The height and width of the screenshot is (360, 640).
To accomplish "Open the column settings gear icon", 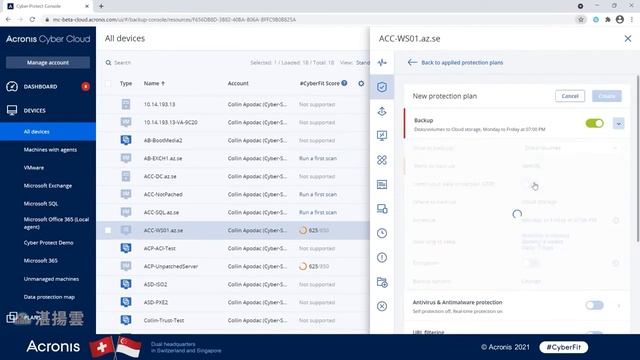I will pyautogui.click(x=361, y=83).
